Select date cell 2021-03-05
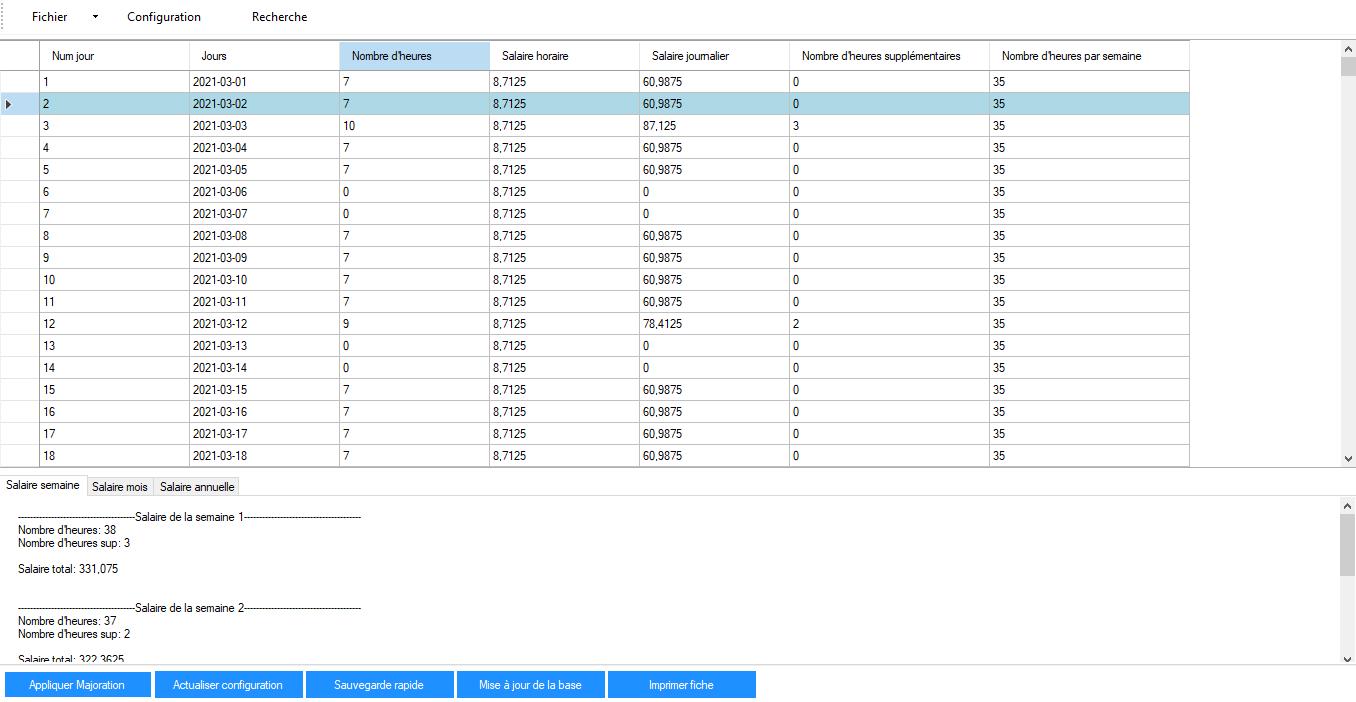Image resolution: width=1356 pixels, height=702 pixels. click(264, 170)
